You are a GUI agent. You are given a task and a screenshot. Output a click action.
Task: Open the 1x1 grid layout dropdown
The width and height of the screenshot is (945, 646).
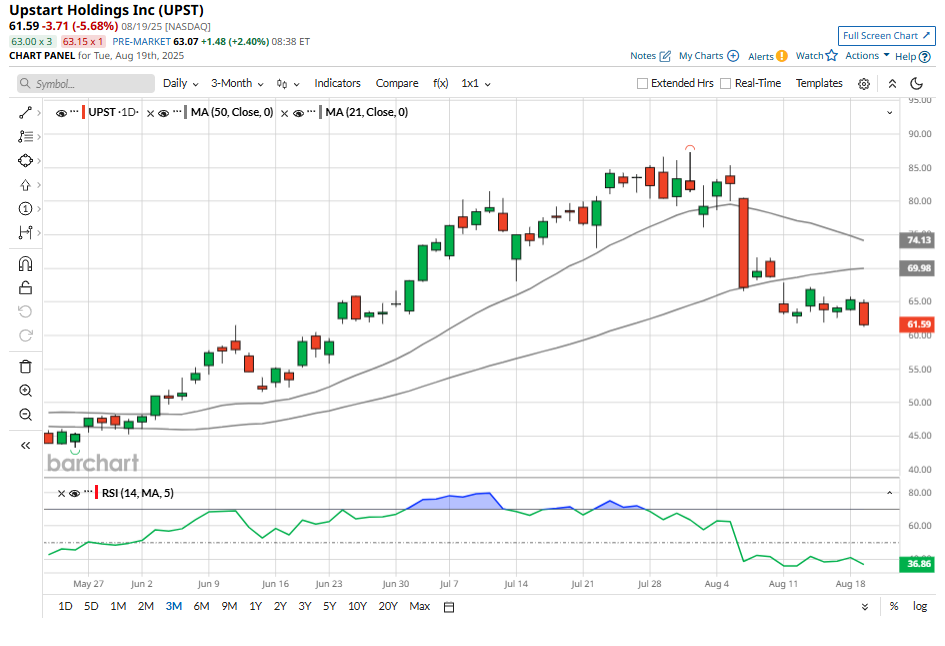pyautogui.click(x=476, y=84)
